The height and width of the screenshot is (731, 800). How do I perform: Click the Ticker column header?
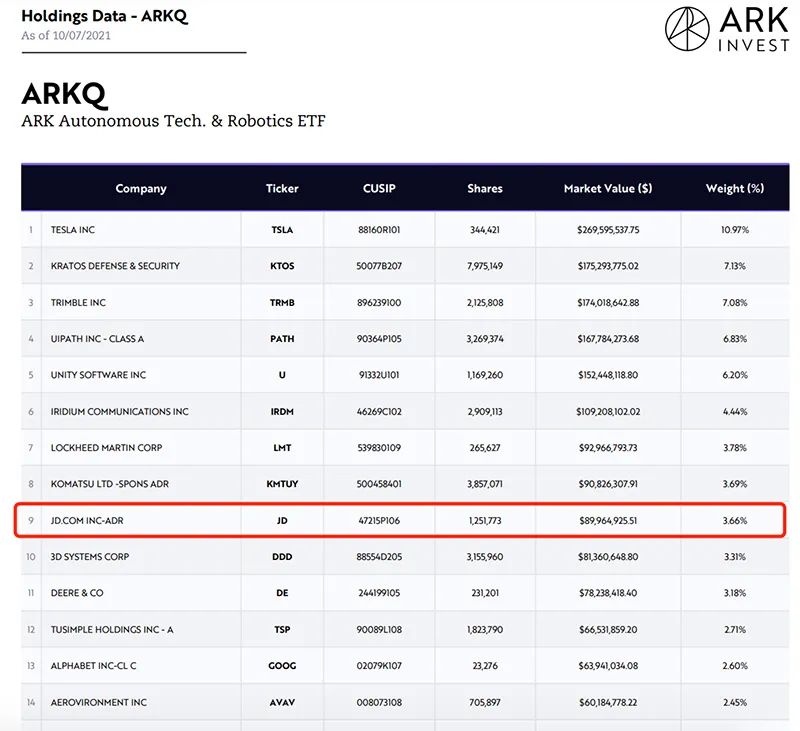[282, 188]
